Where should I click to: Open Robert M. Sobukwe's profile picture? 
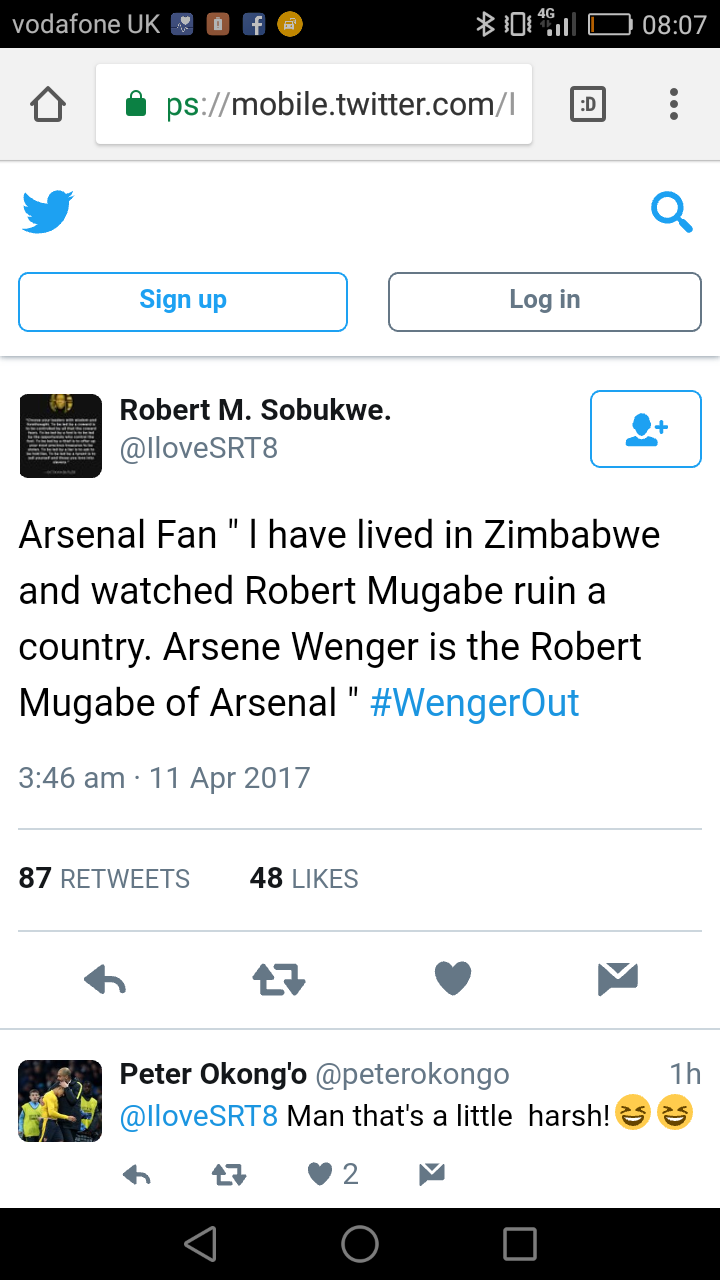(x=60, y=435)
